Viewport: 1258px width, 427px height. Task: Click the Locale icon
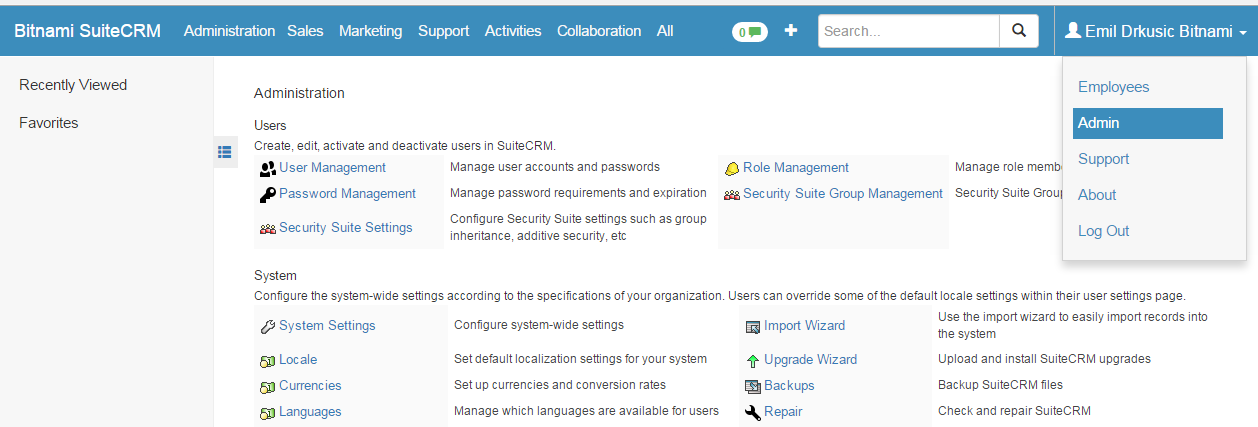tap(267, 360)
